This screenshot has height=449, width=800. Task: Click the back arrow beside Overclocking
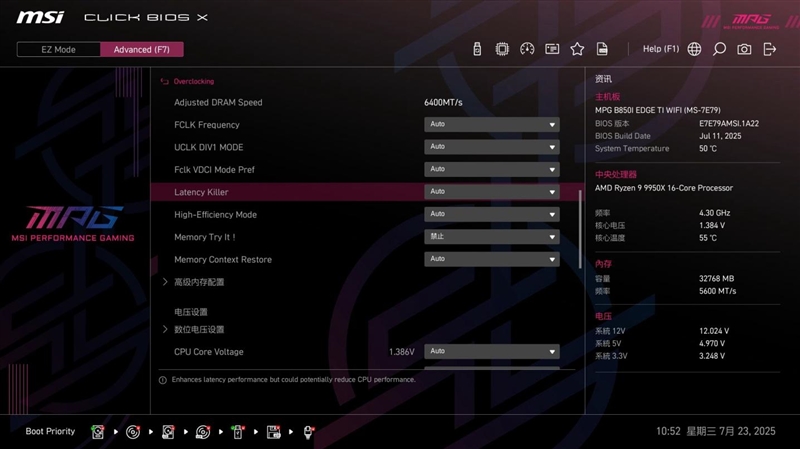(x=164, y=81)
